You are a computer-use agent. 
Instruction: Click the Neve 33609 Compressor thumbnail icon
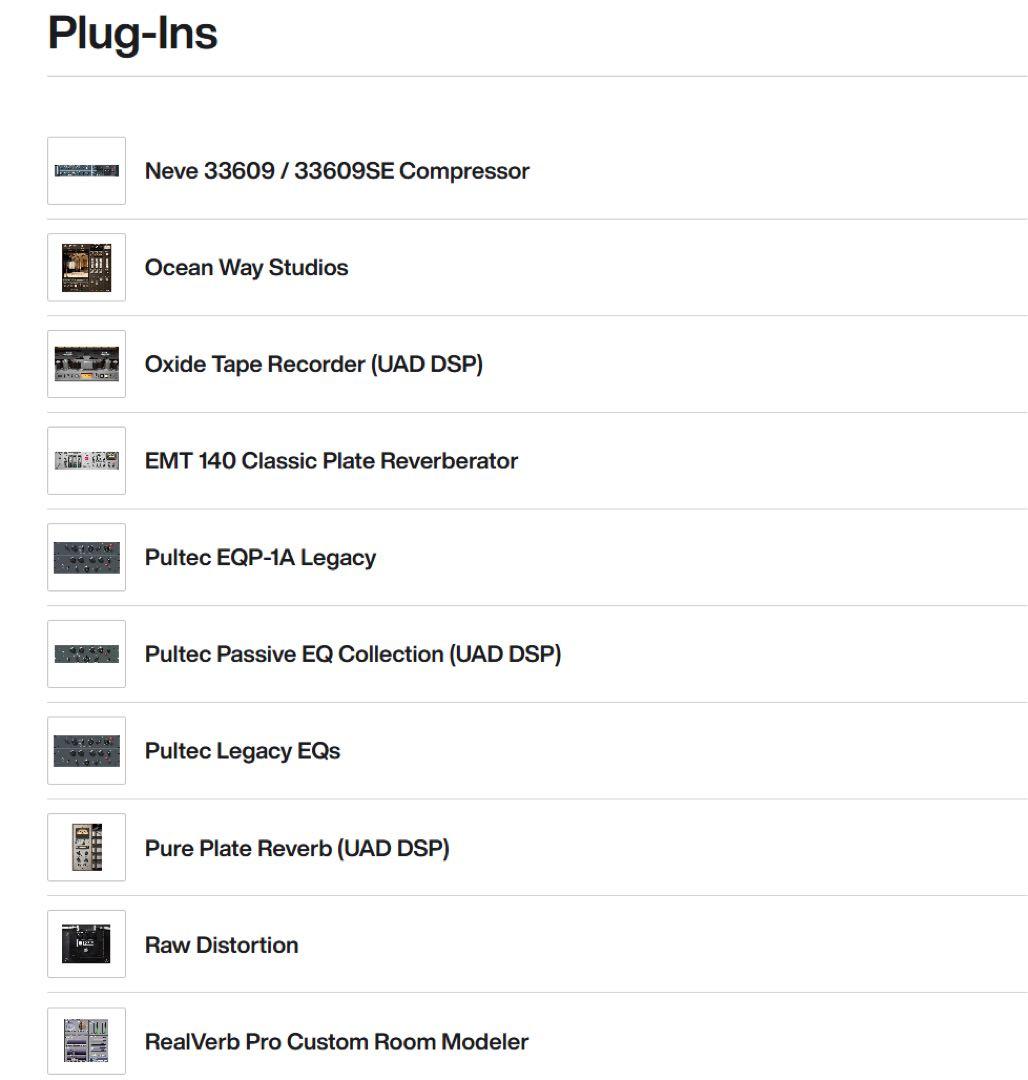[x=86, y=171]
